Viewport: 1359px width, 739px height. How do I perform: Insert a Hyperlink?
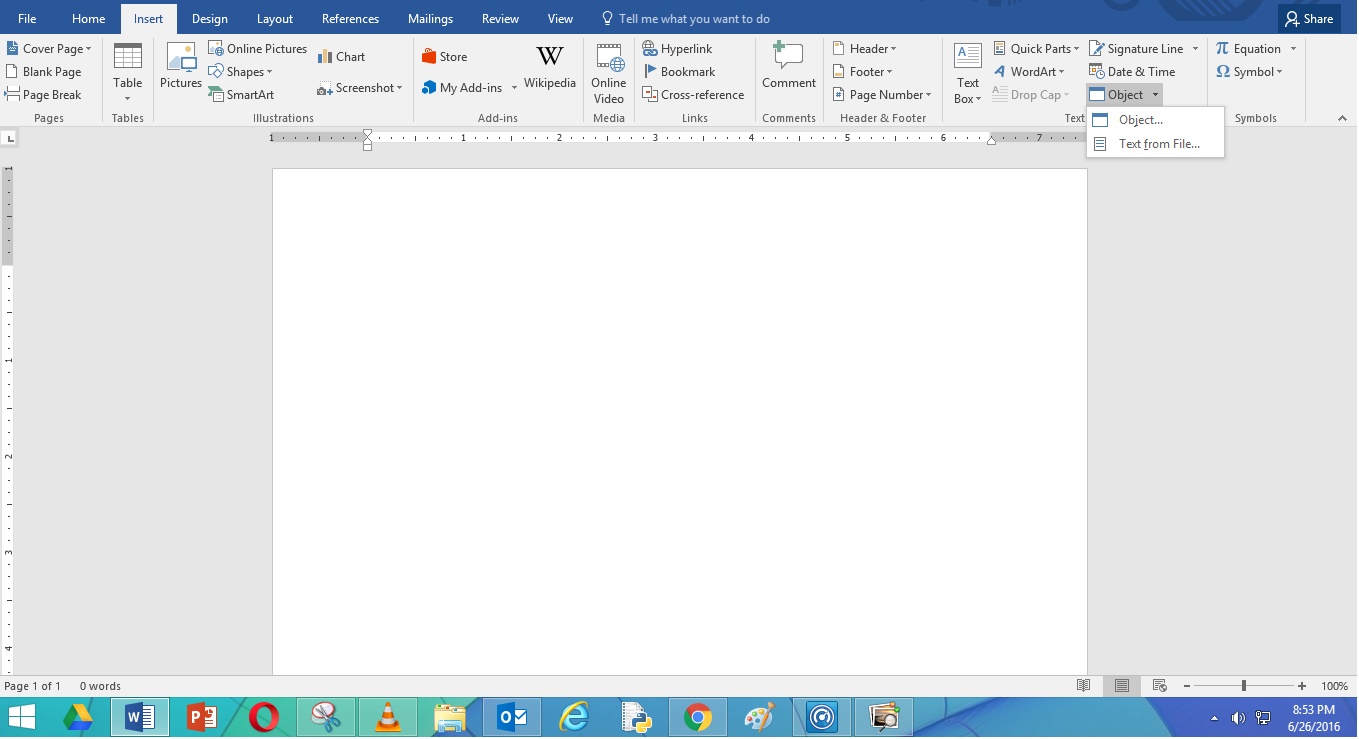tap(677, 49)
